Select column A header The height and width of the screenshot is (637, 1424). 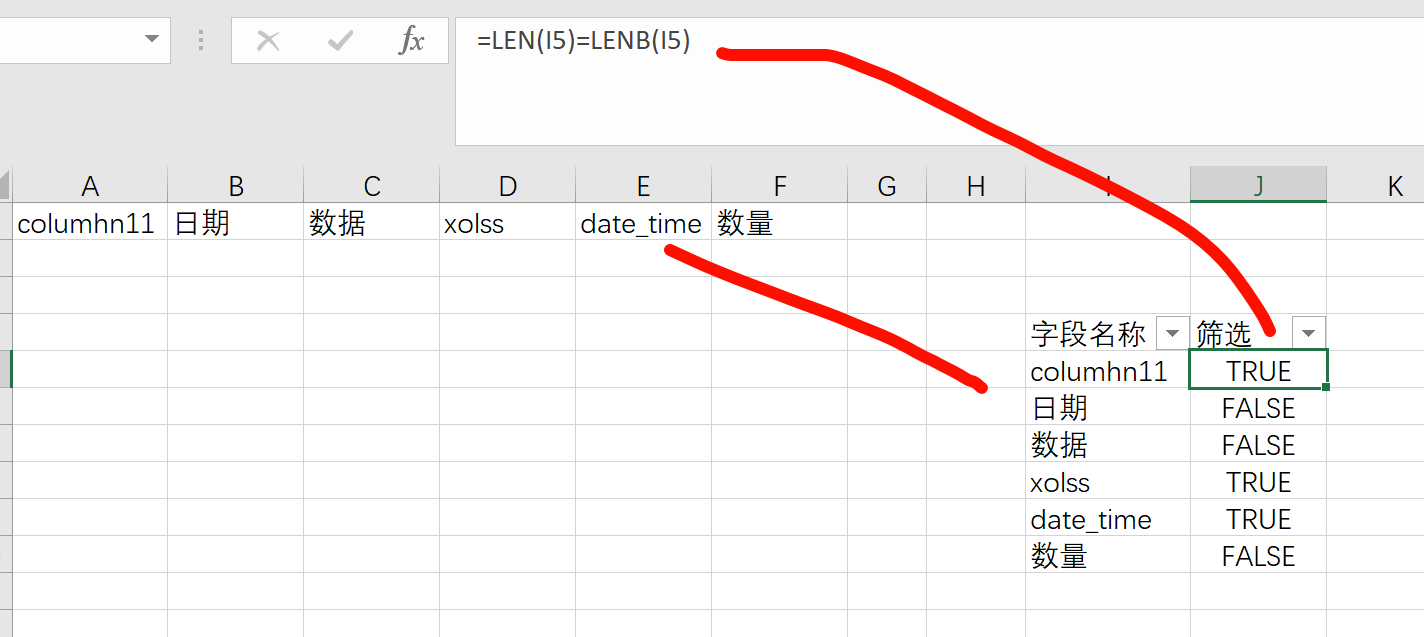click(x=90, y=186)
